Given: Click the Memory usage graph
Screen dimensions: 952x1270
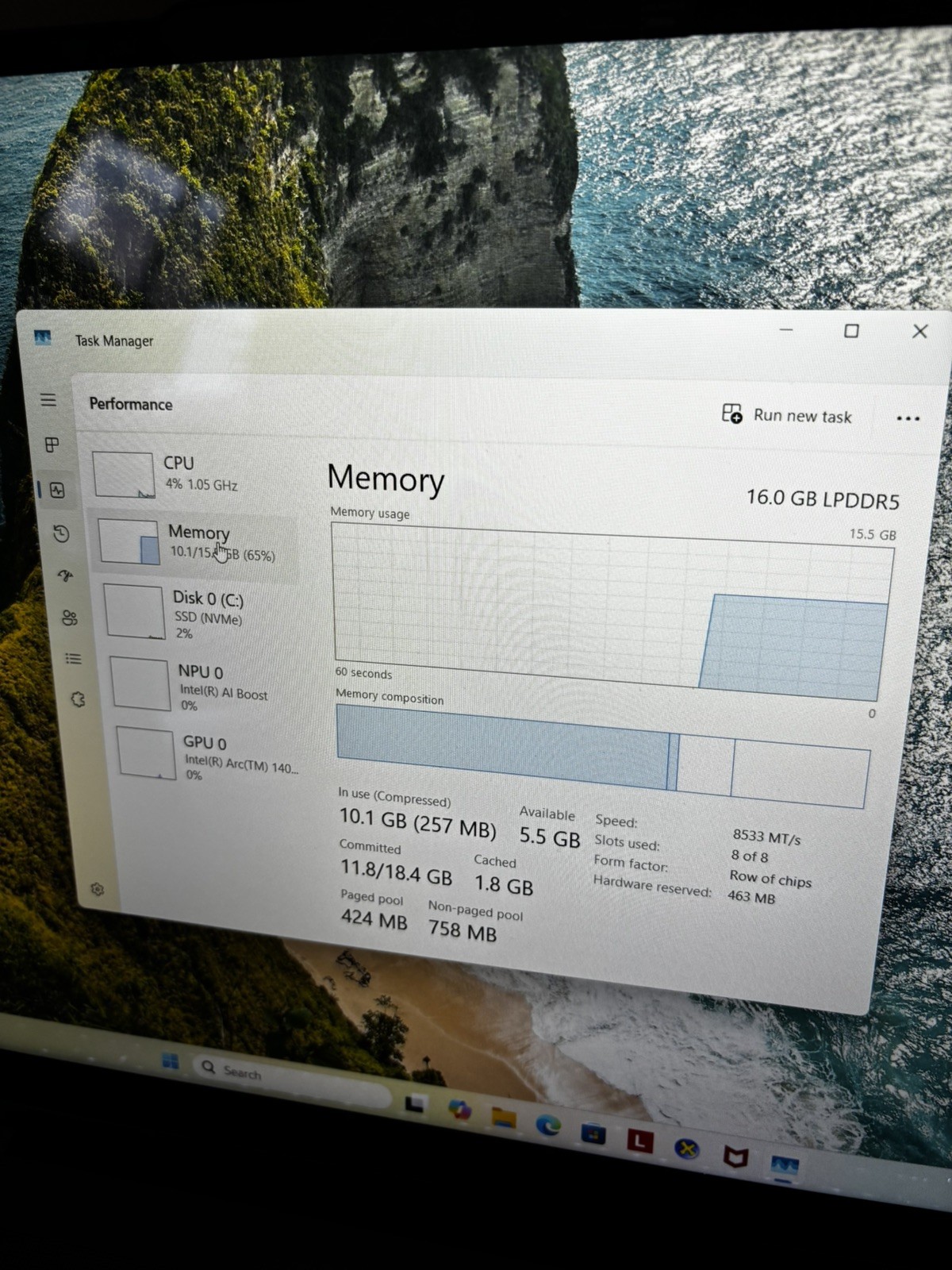Looking at the screenshot, I should click(x=612, y=611).
